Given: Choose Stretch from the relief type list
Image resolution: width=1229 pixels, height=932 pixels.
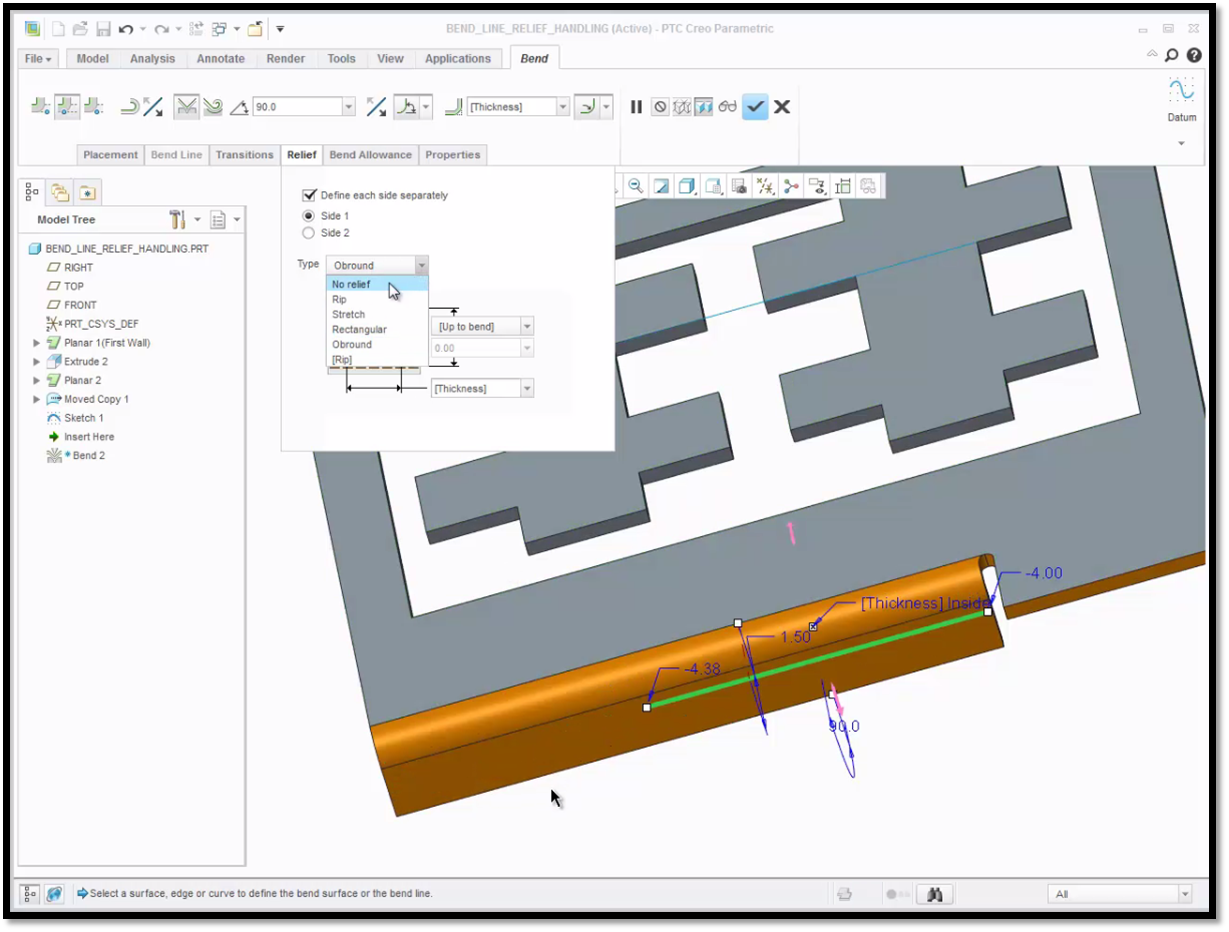Looking at the screenshot, I should tap(377, 314).
